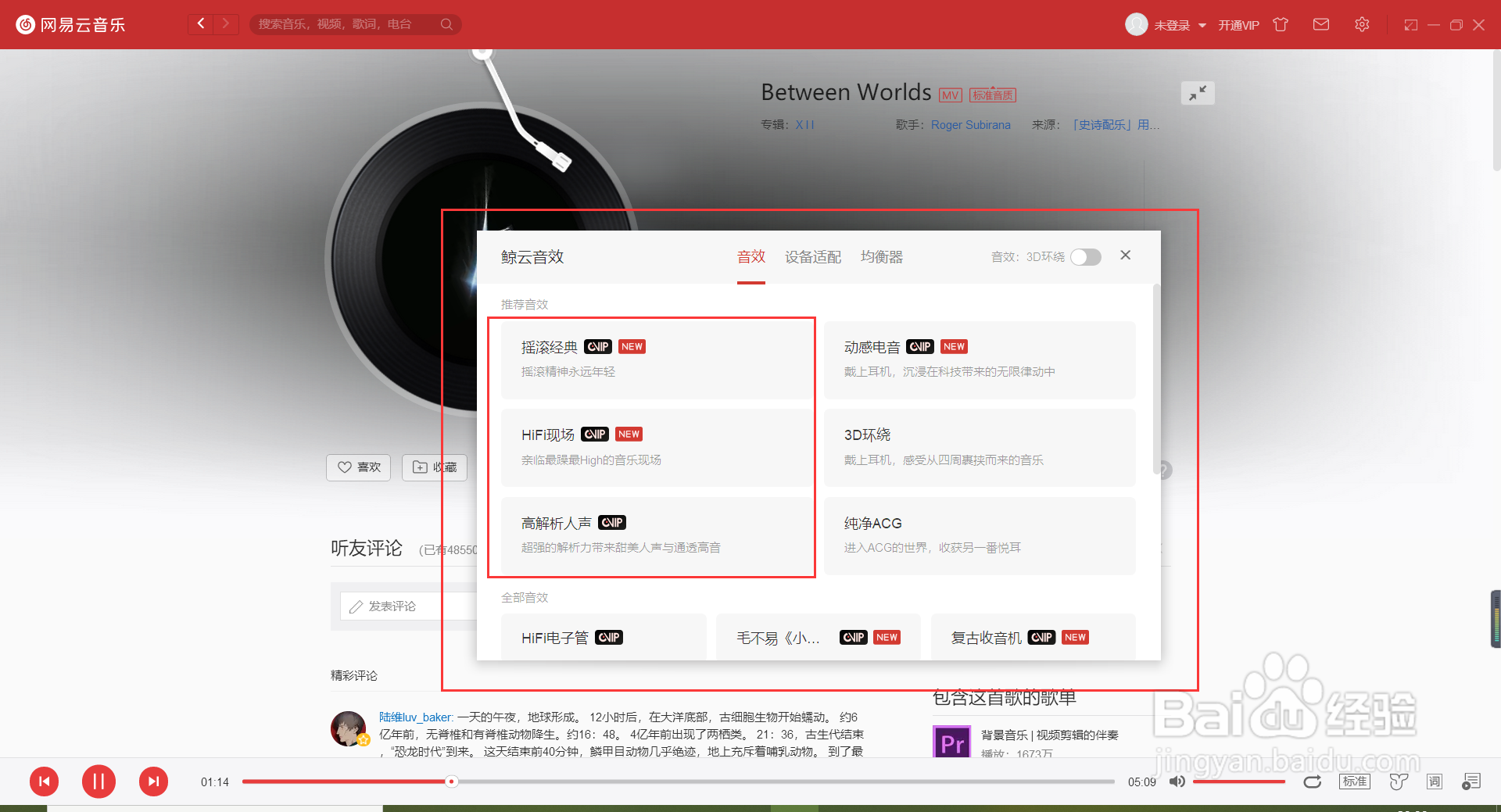This screenshot has height=812, width=1501.
Task: Switch to mini mode icon
Action: [x=1411, y=25]
